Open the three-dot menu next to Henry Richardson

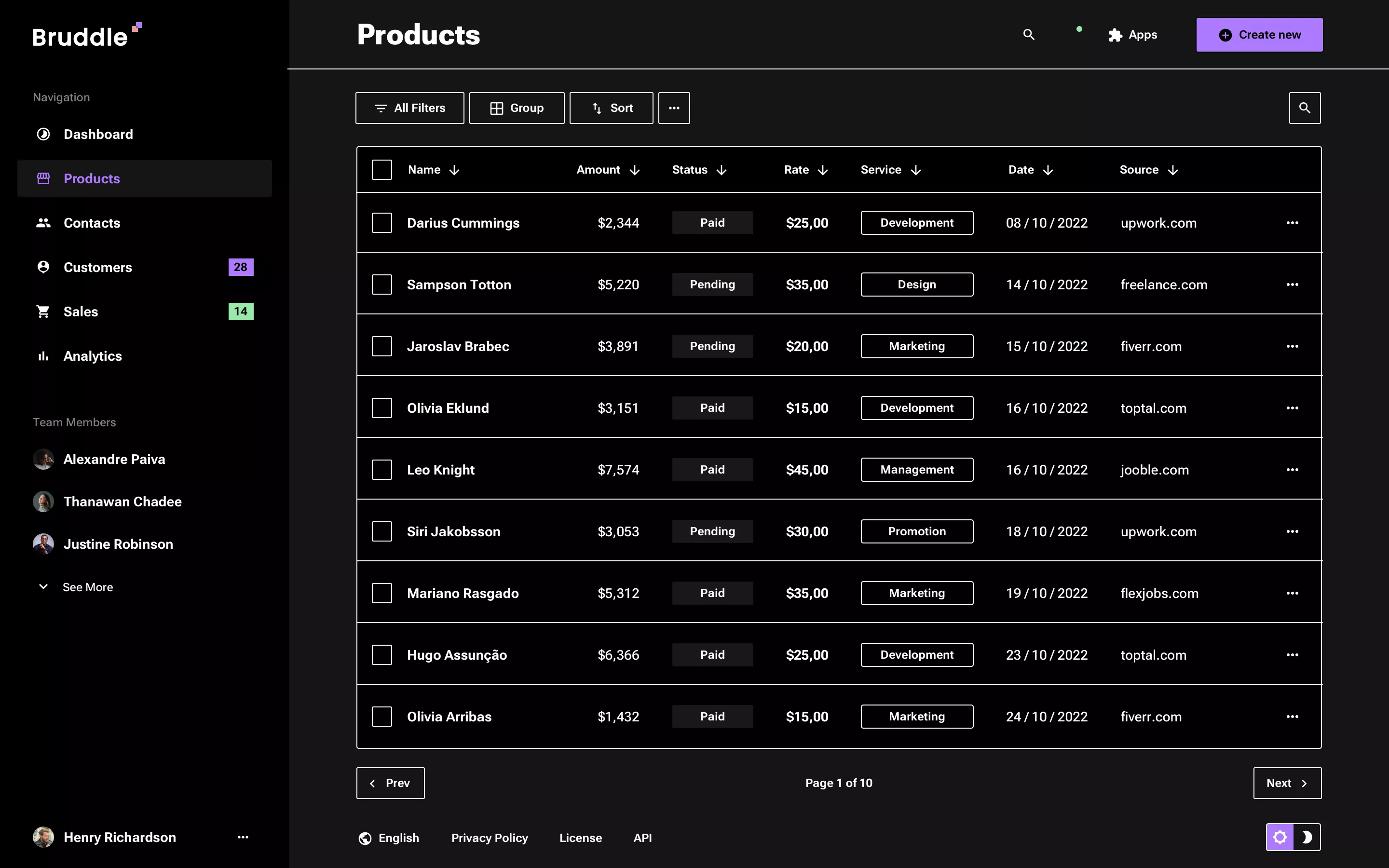coord(243,837)
